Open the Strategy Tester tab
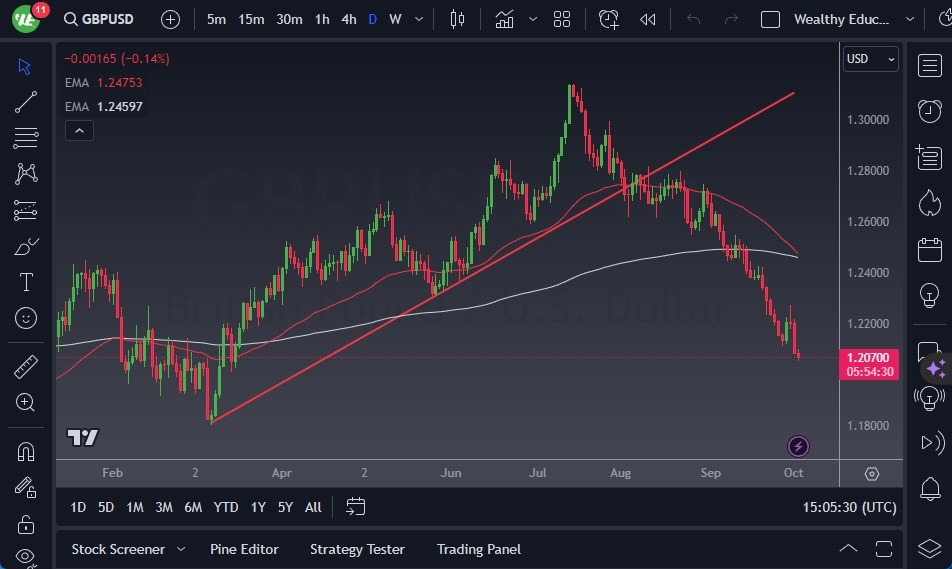 357,549
